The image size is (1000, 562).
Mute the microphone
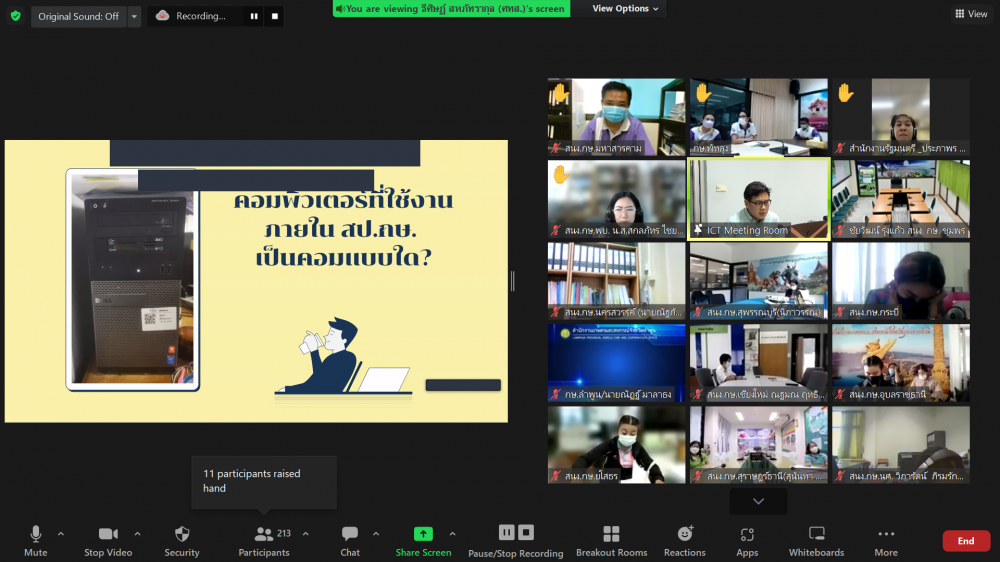click(36, 540)
